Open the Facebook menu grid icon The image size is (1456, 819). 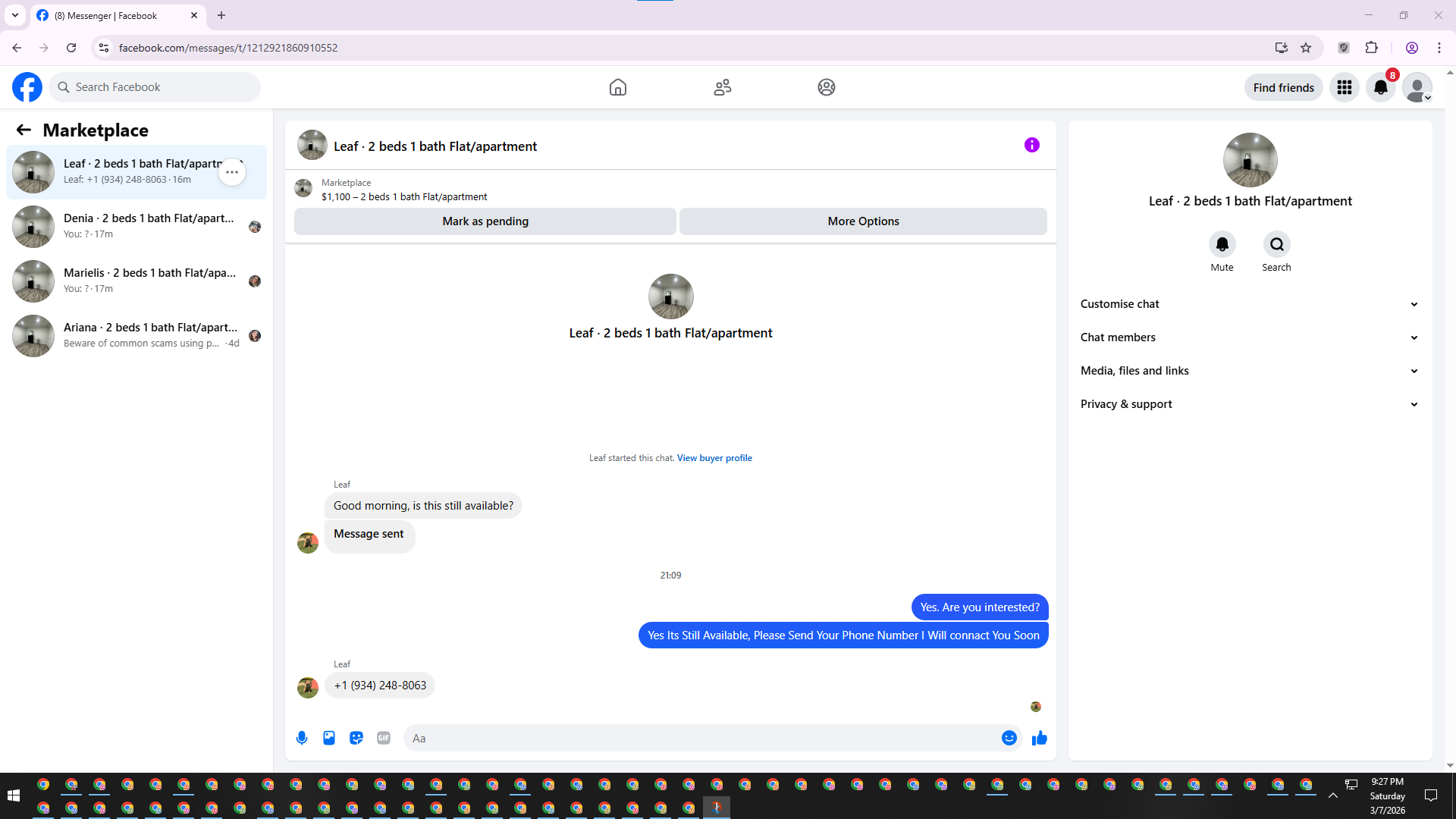[1345, 87]
